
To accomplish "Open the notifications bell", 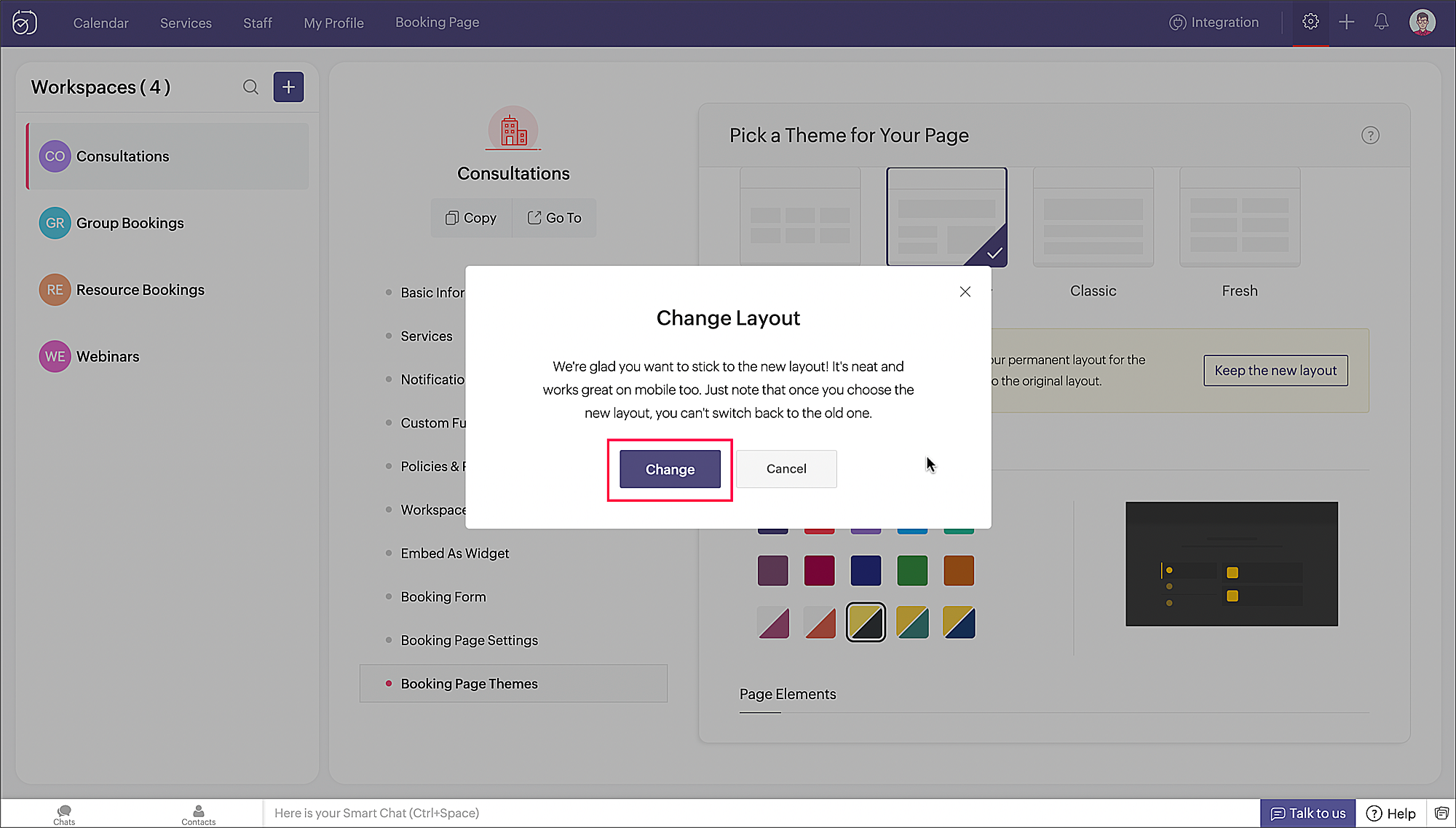I will coord(1381,22).
